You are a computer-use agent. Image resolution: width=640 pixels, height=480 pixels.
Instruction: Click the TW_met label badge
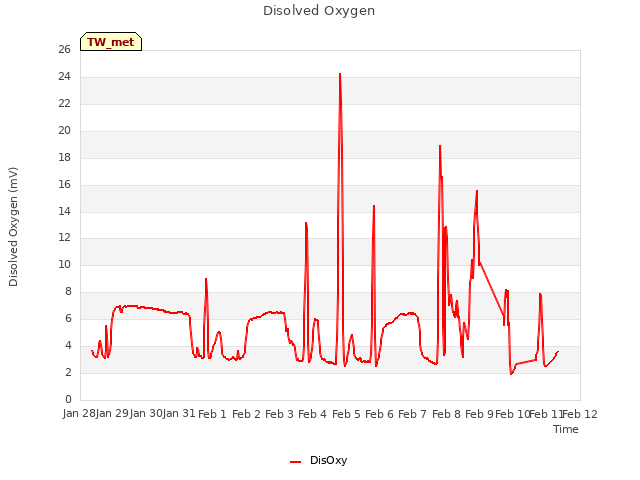(x=111, y=42)
